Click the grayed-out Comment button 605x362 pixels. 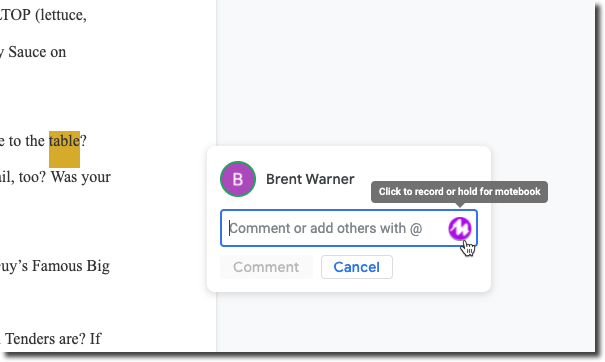pyautogui.click(x=266, y=267)
